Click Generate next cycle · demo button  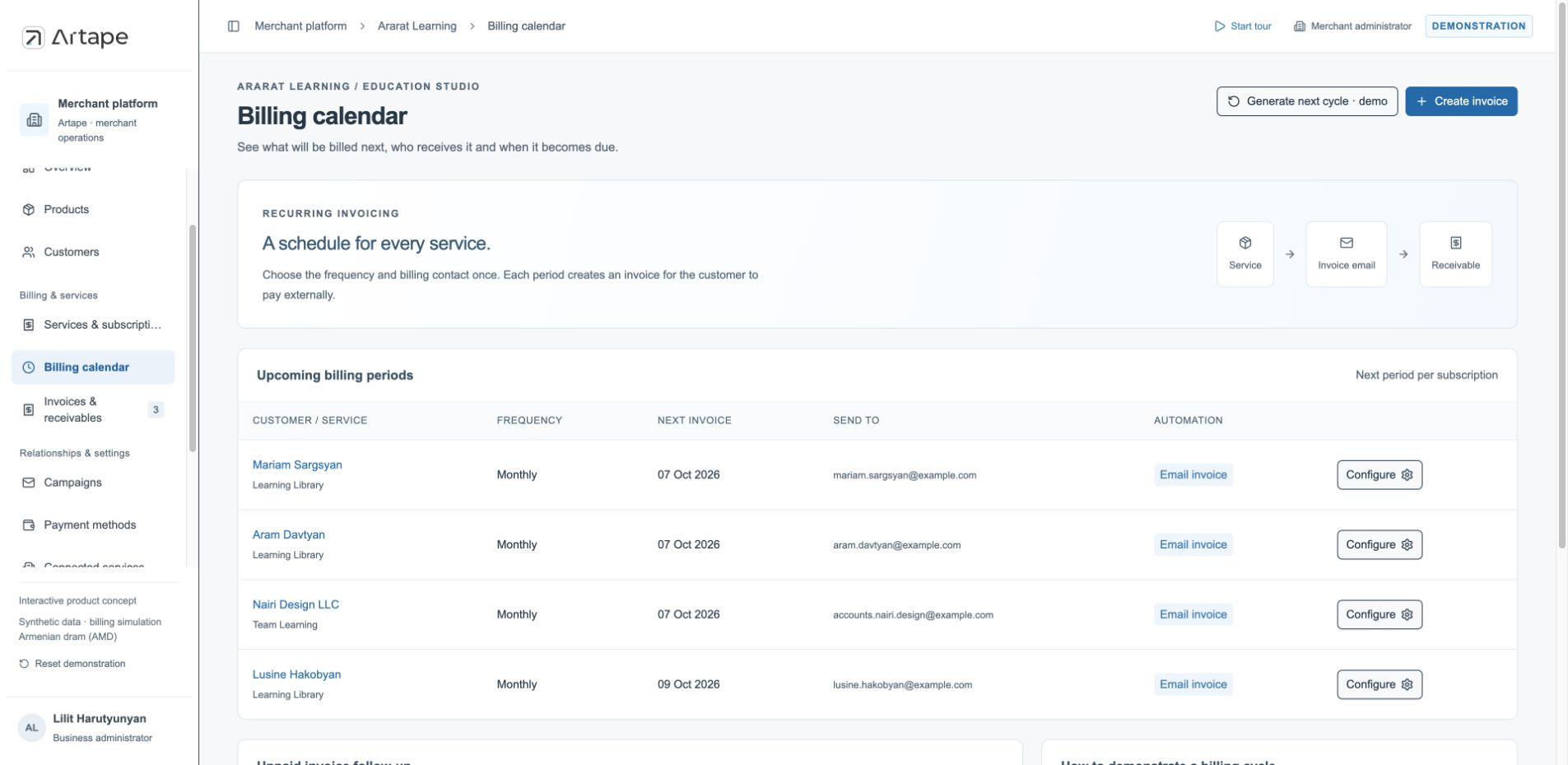pyautogui.click(x=1307, y=101)
